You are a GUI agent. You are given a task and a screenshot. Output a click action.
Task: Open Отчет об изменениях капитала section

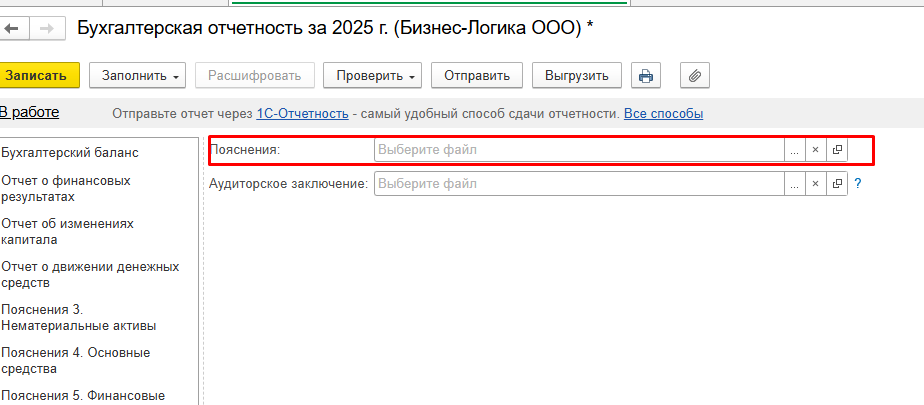68,232
